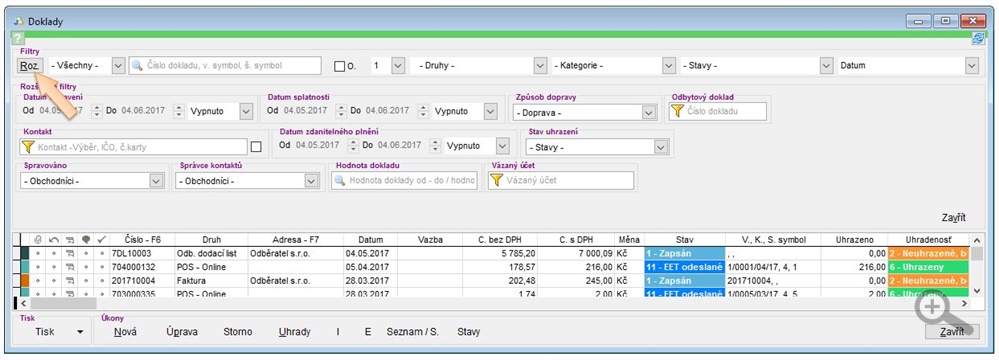Select orange color marker on Faktura row
Viewport: 999px width, 360px height.
(25, 280)
